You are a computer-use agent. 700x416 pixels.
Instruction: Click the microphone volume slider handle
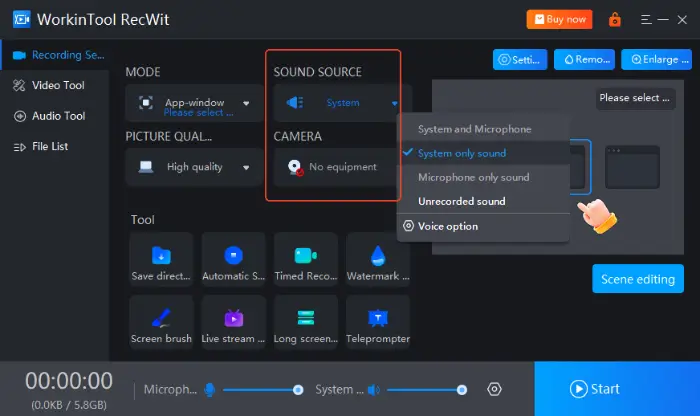(298, 390)
